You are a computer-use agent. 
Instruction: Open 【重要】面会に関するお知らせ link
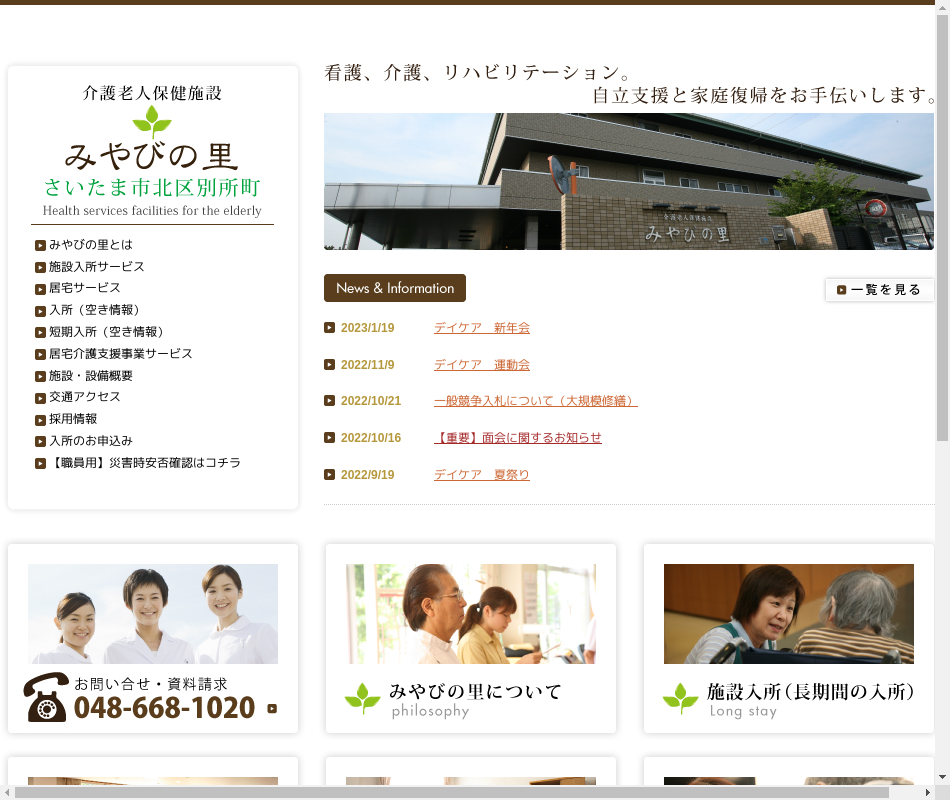click(517, 438)
